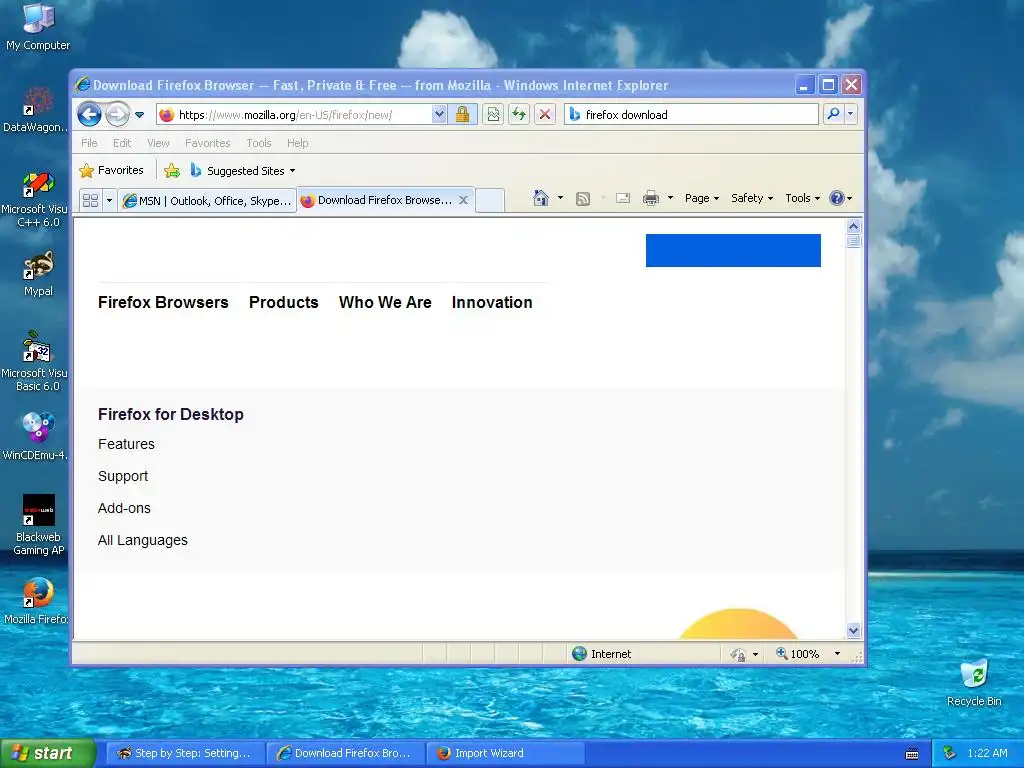Open the Help menu
Viewport: 1024px width, 768px height.
(x=297, y=143)
